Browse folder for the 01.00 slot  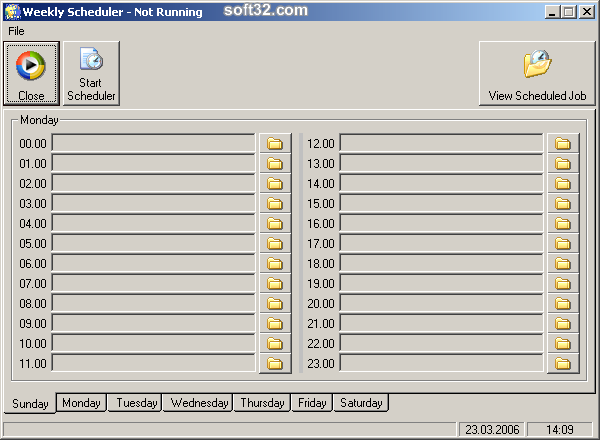(x=275, y=163)
